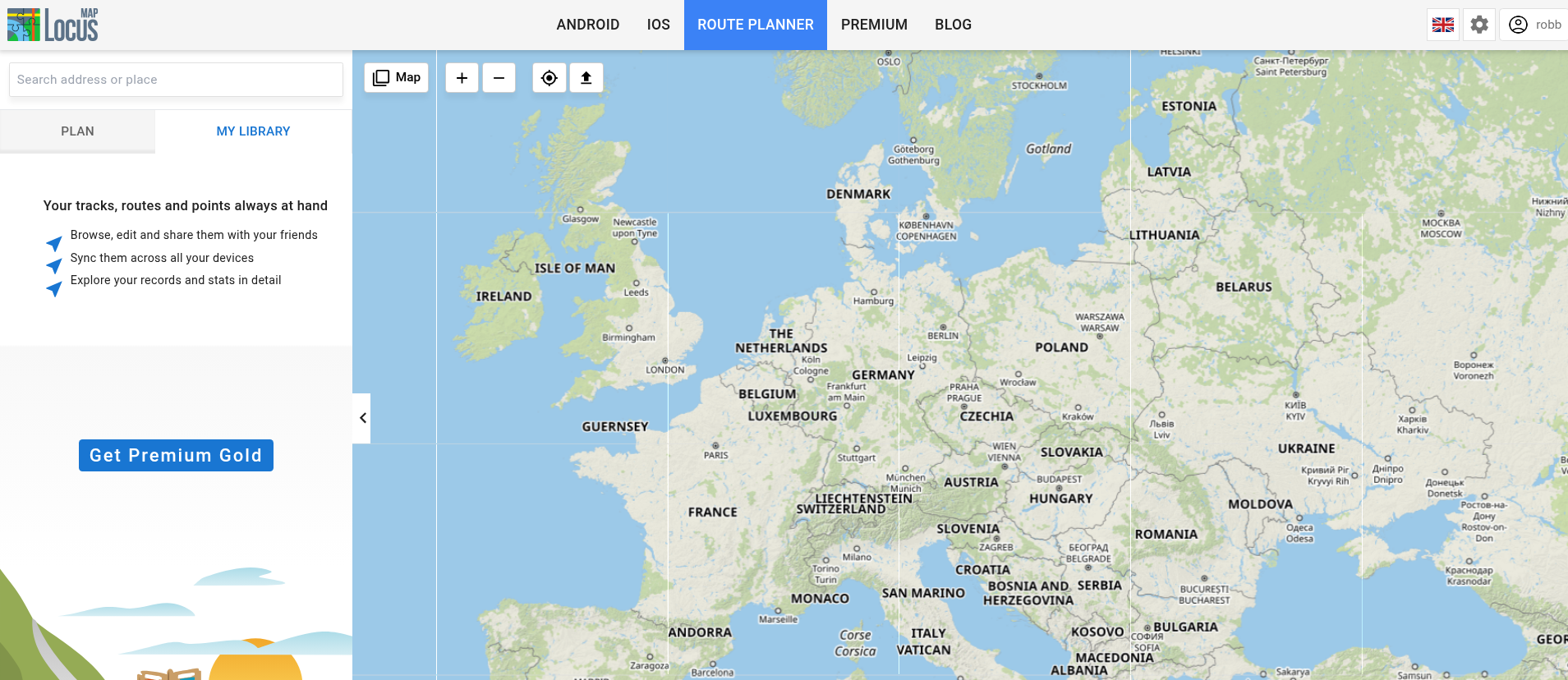The image size is (1568, 680).
Task: Click the Poland country label
Action: coord(1061,347)
